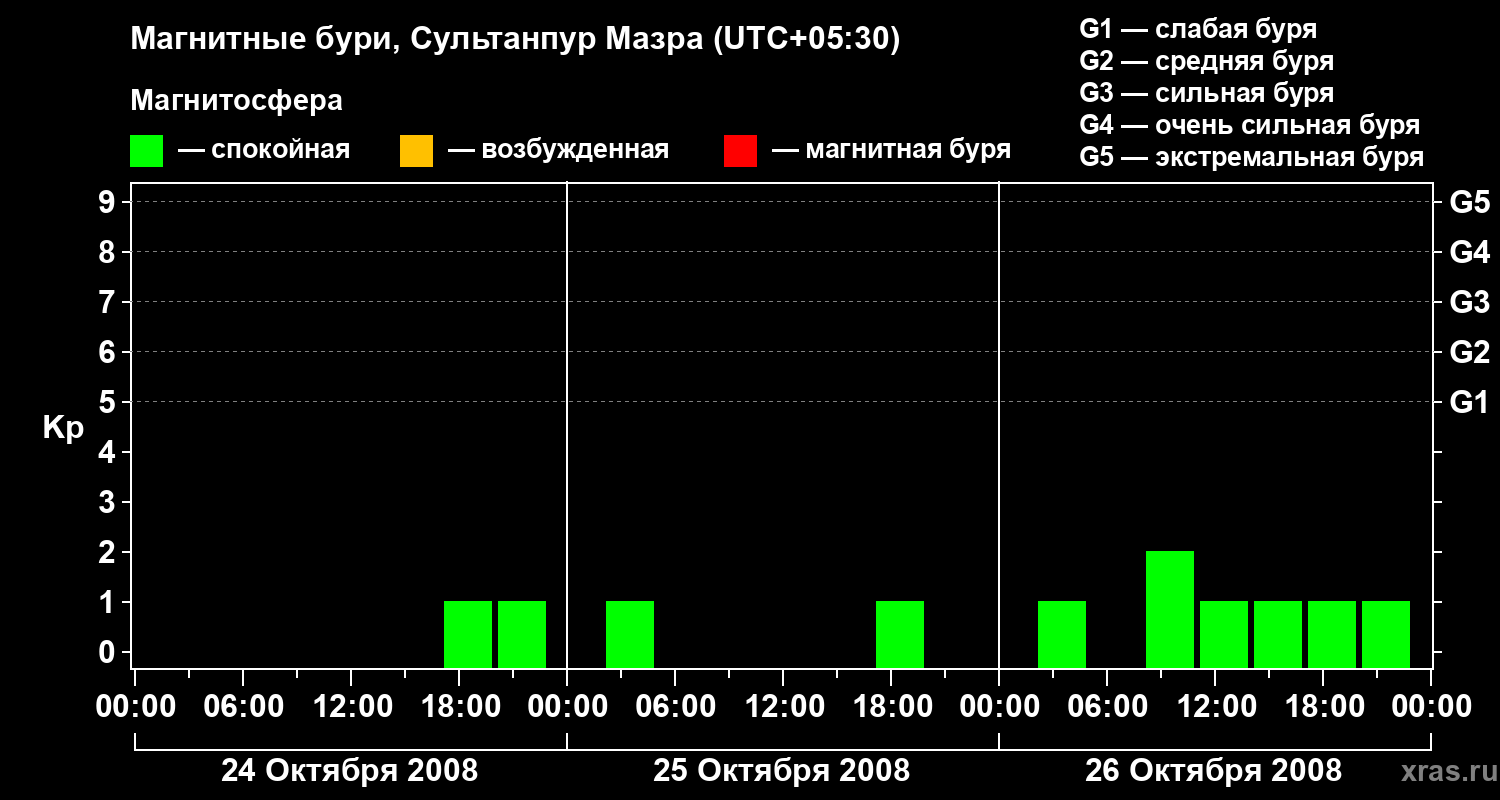Click the G5 label on right axis
Screen dimensions: 1500x800
(x=1469, y=203)
